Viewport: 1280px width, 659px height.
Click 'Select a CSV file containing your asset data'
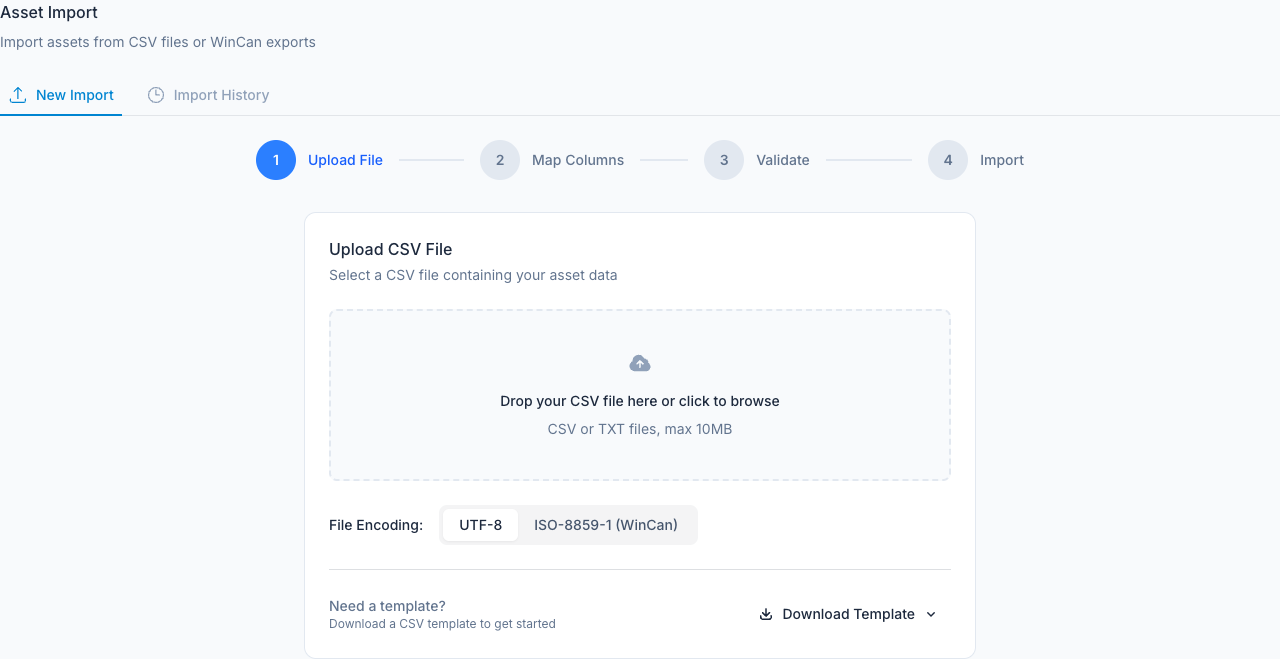[x=473, y=275]
